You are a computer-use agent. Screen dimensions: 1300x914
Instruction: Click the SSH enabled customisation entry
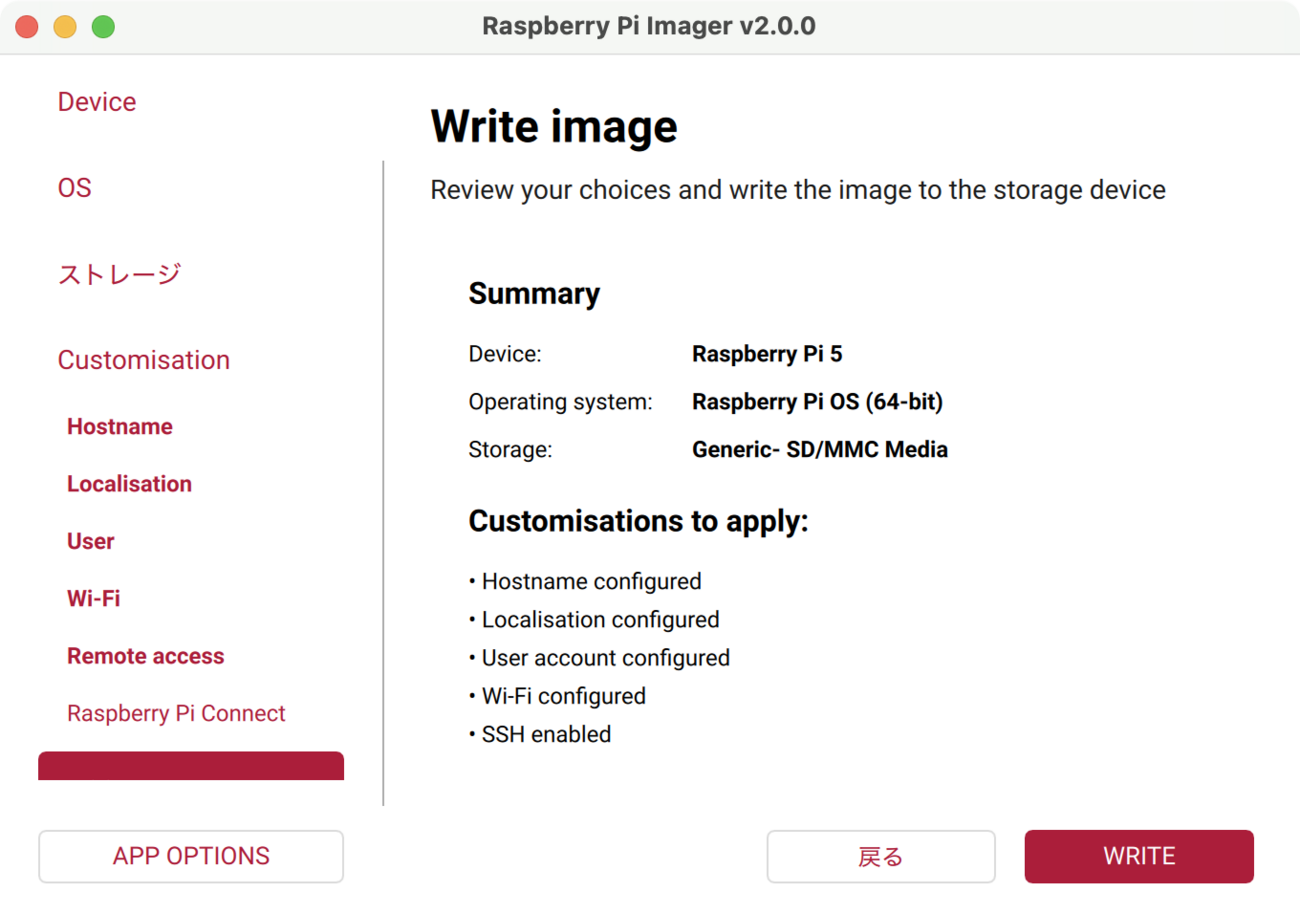coord(546,733)
